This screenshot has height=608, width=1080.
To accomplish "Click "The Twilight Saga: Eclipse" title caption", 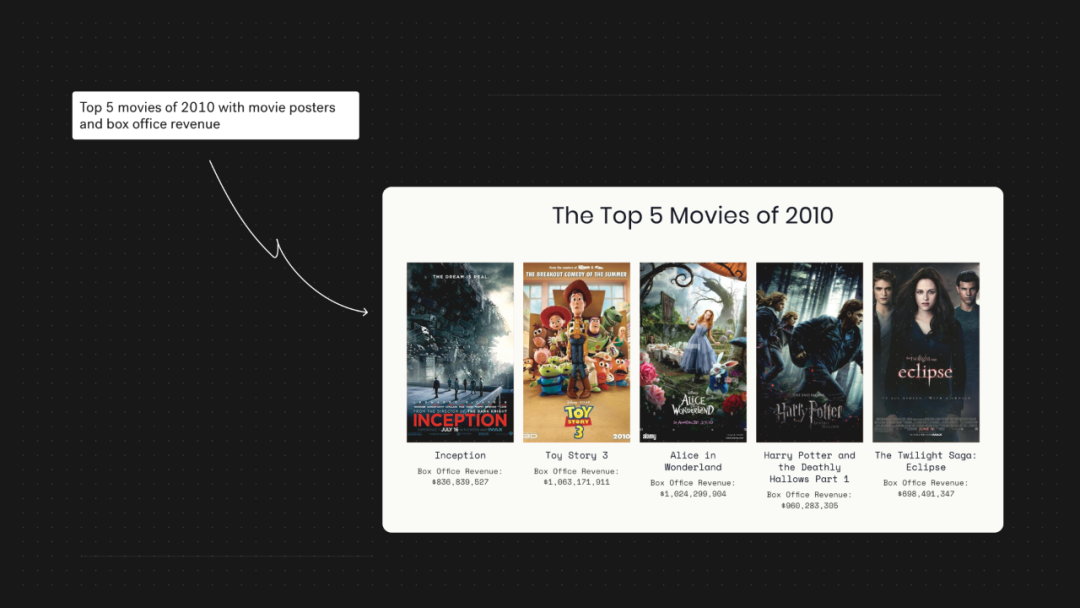I will tap(925, 461).
